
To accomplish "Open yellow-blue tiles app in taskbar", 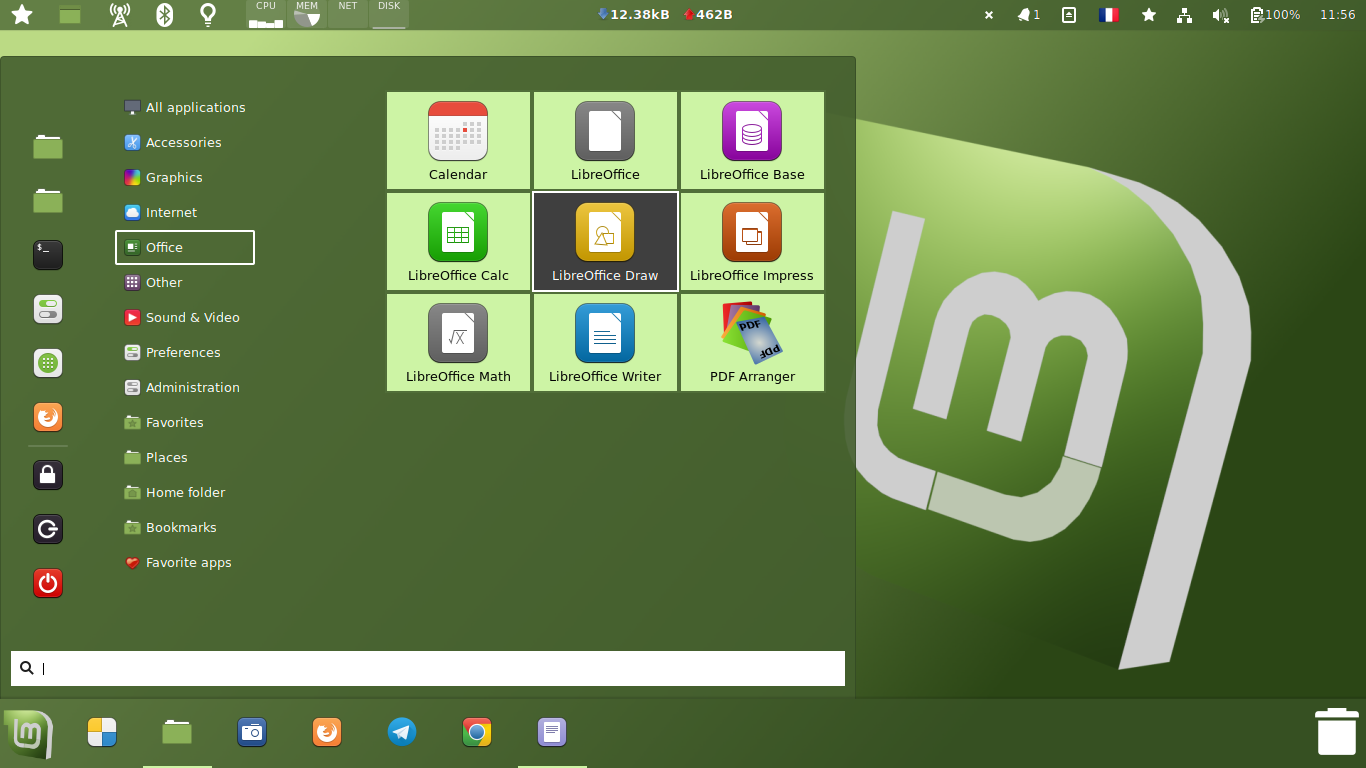I will pyautogui.click(x=102, y=733).
